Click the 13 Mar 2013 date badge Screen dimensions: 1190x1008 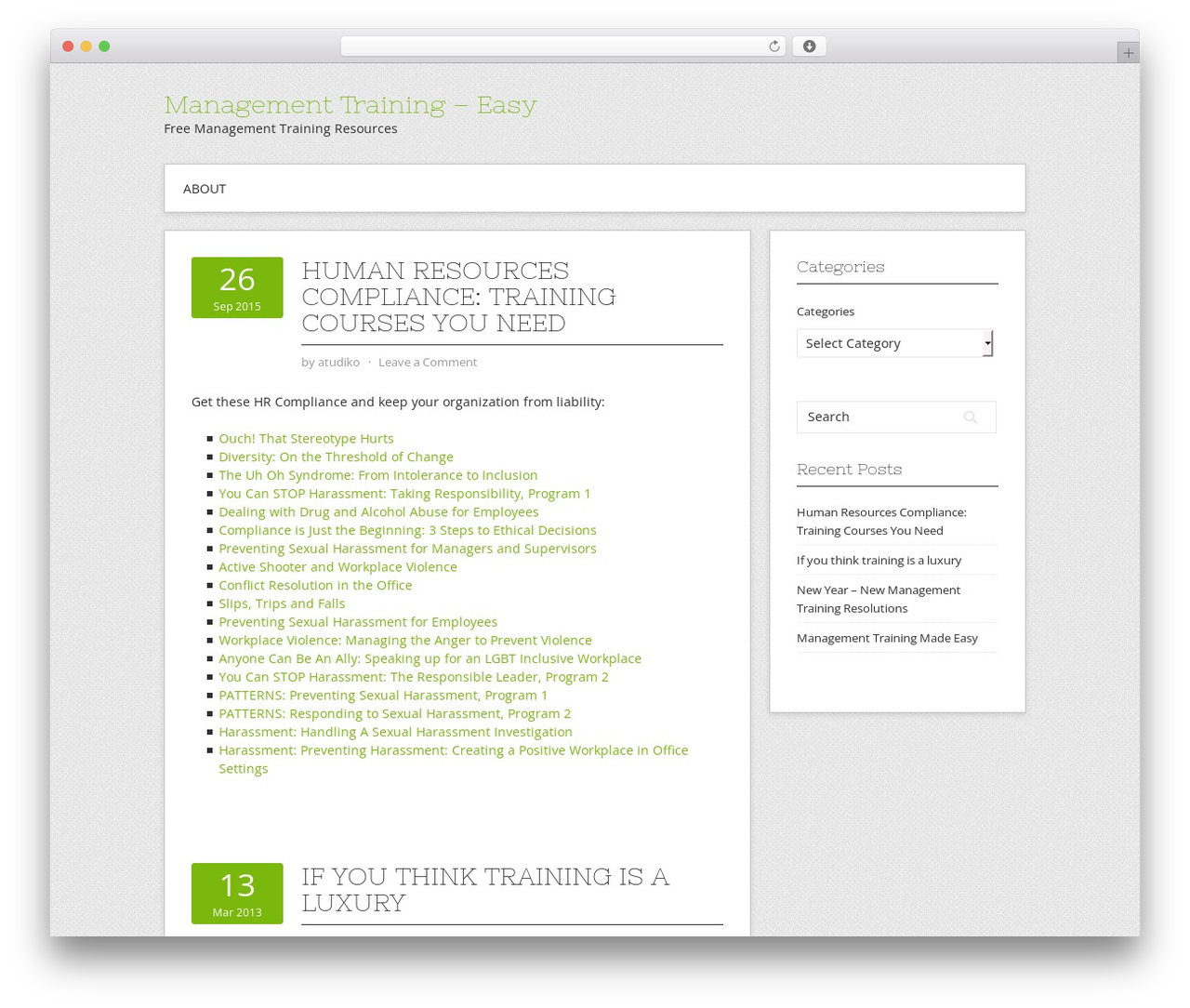(x=237, y=894)
